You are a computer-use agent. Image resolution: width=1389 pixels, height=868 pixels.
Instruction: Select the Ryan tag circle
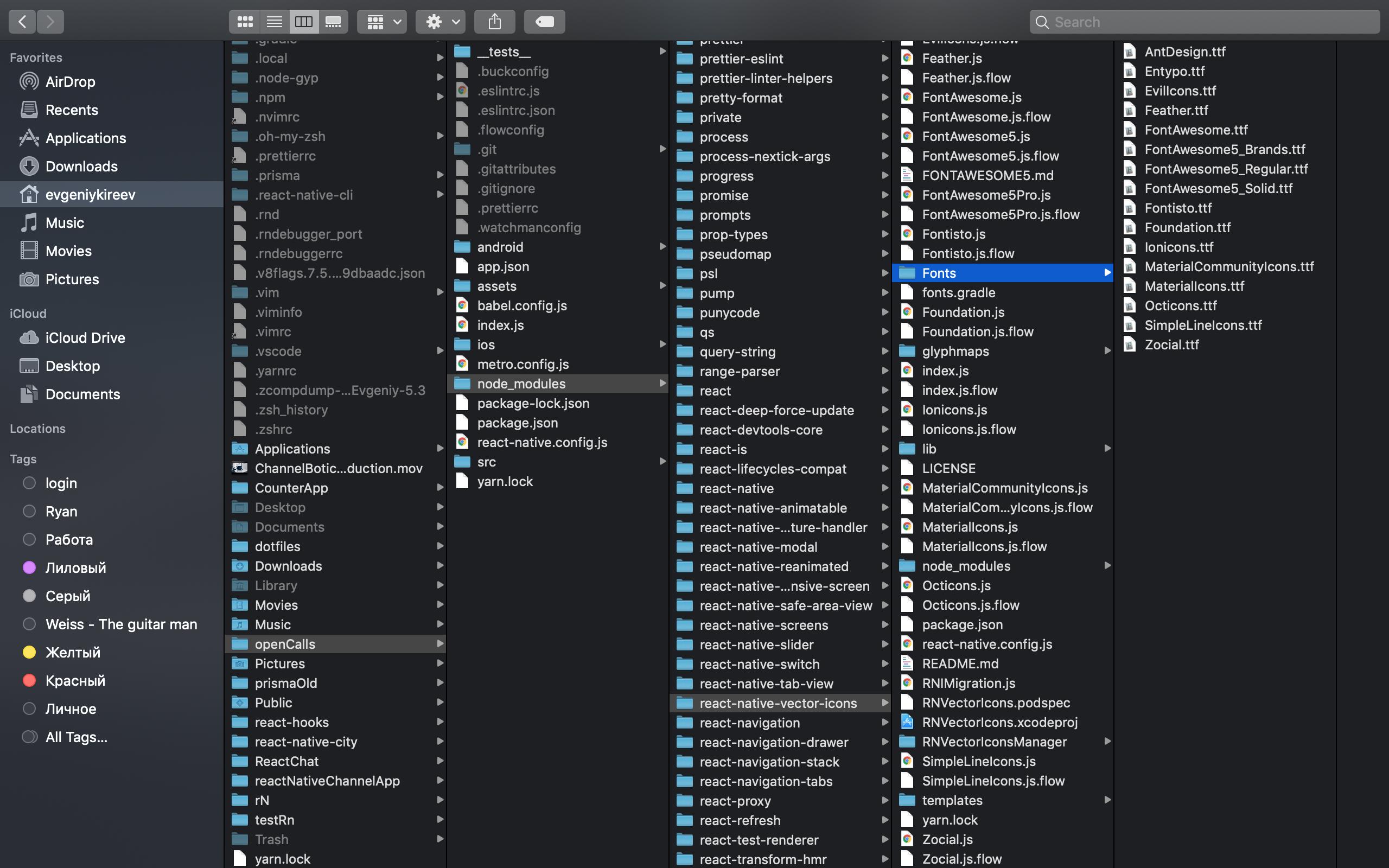point(29,511)
